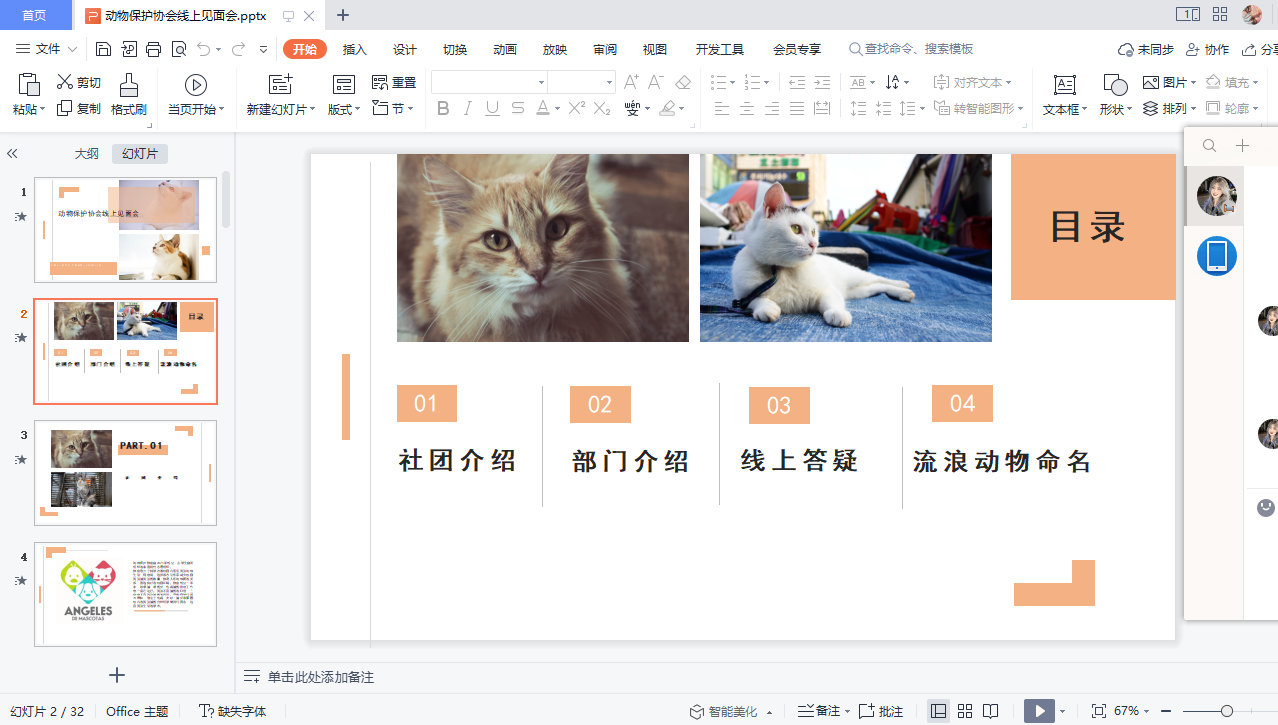
Task: Click 单击此处添加备注 notes area
Action: point(320,677)
